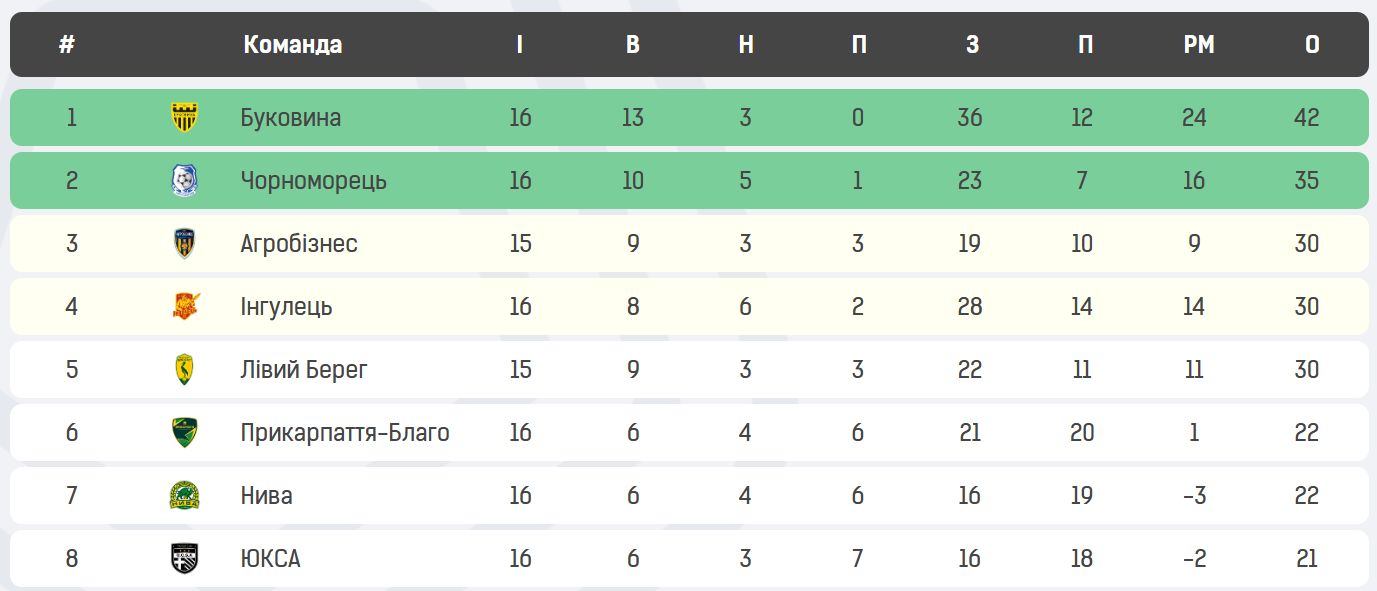This screenshot has height=591, width=1377.
Task: Open the Буковина team name link
Action: [290, 118]
